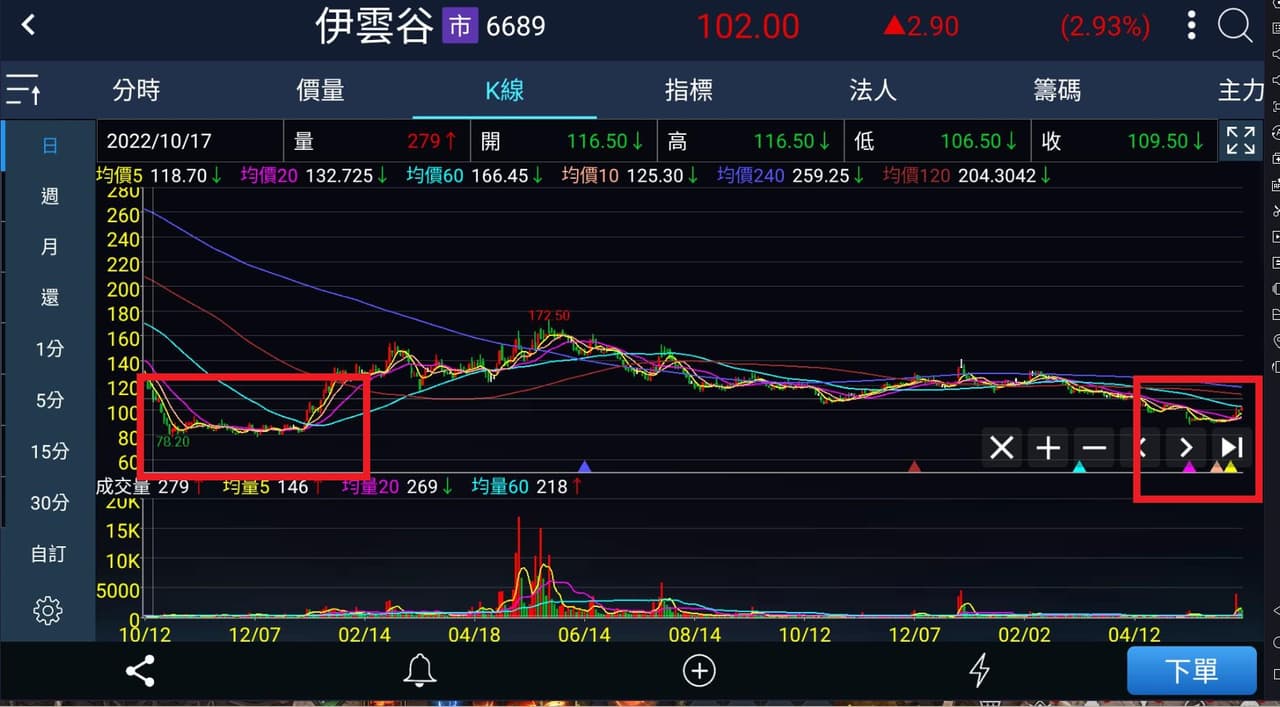
Task: Jump to the latest candle
Action: pyautogui.click(x=1232, y=448)
